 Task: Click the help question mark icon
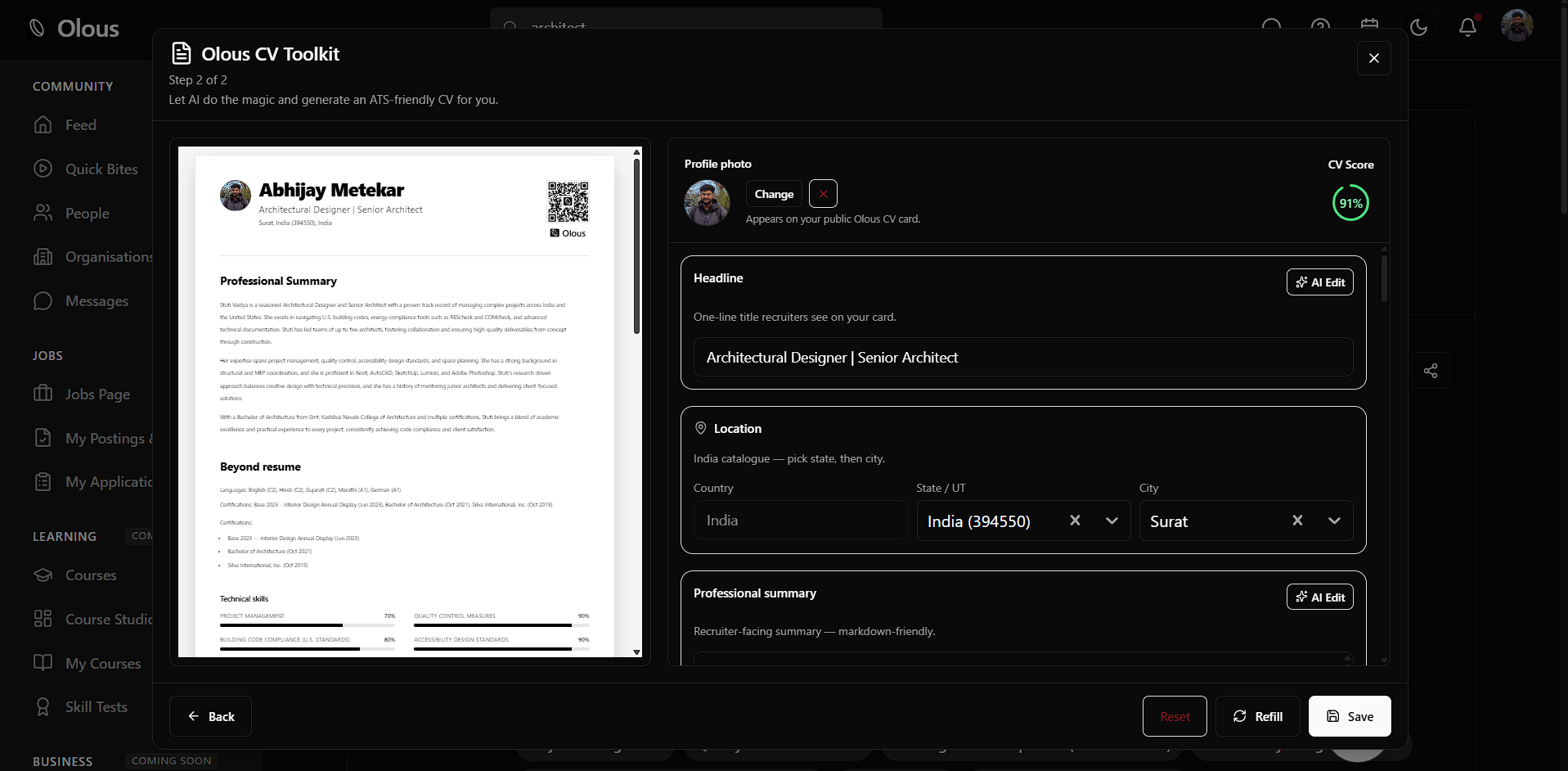(1321, 25)
